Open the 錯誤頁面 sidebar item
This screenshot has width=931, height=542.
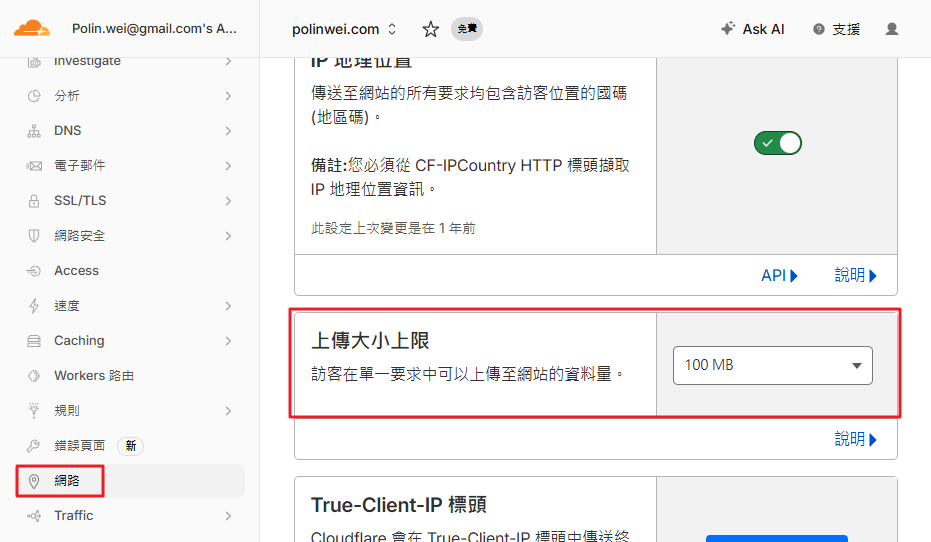[131, 446]
